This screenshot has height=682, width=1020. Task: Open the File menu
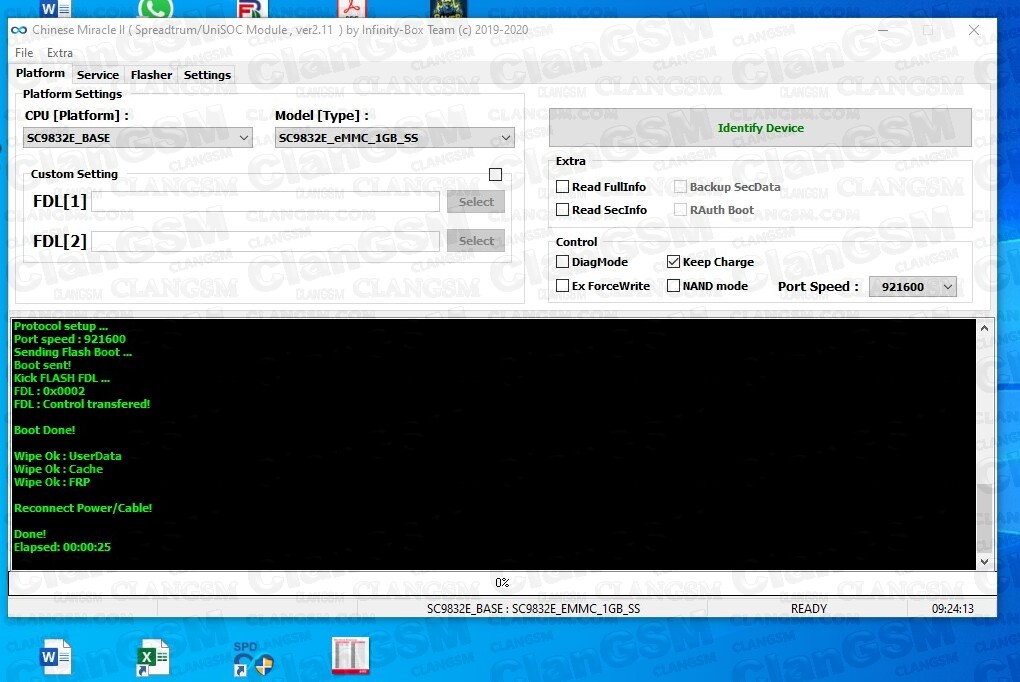click(24, 53)
